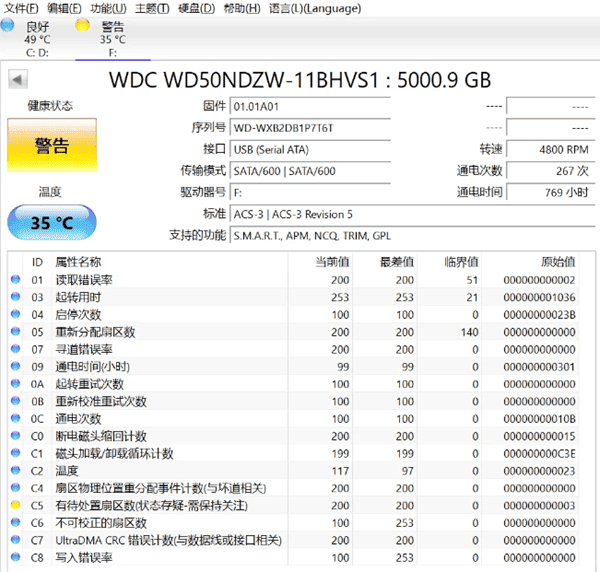The height and width of the screenshot is (572, 600).
Task: Open the 功能(U) menu
Action: click(x=108, y=8)
